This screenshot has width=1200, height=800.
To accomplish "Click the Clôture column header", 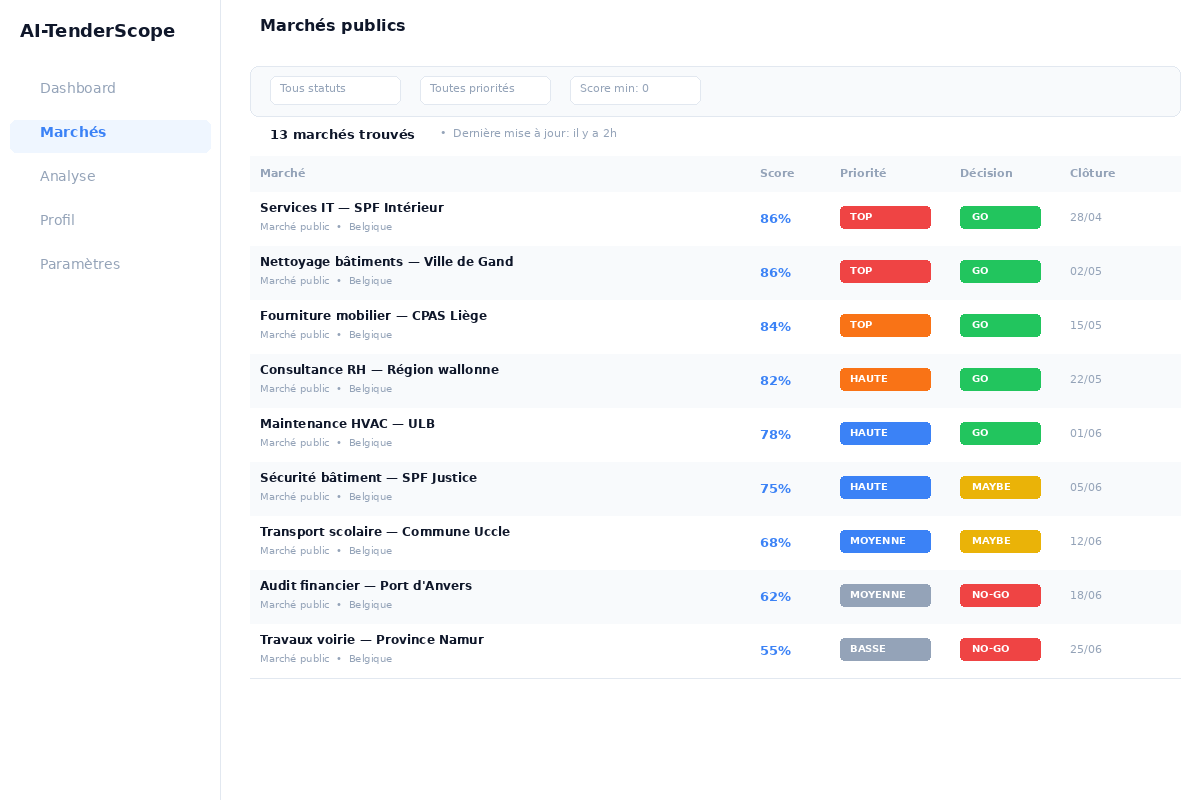I will point(1092,174).
